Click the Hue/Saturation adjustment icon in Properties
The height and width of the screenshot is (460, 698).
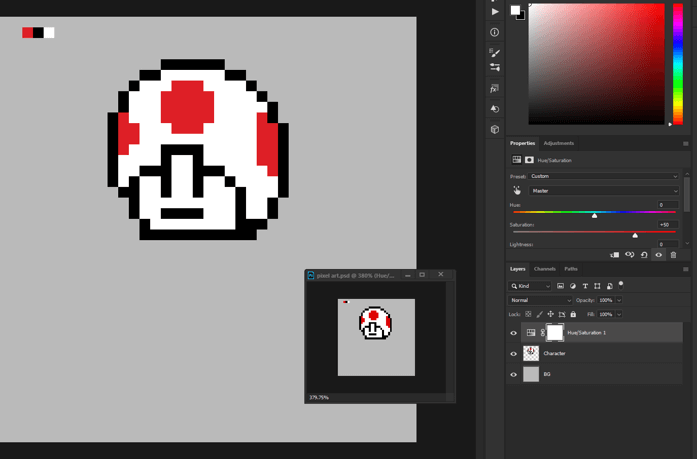tap(517, 160)
